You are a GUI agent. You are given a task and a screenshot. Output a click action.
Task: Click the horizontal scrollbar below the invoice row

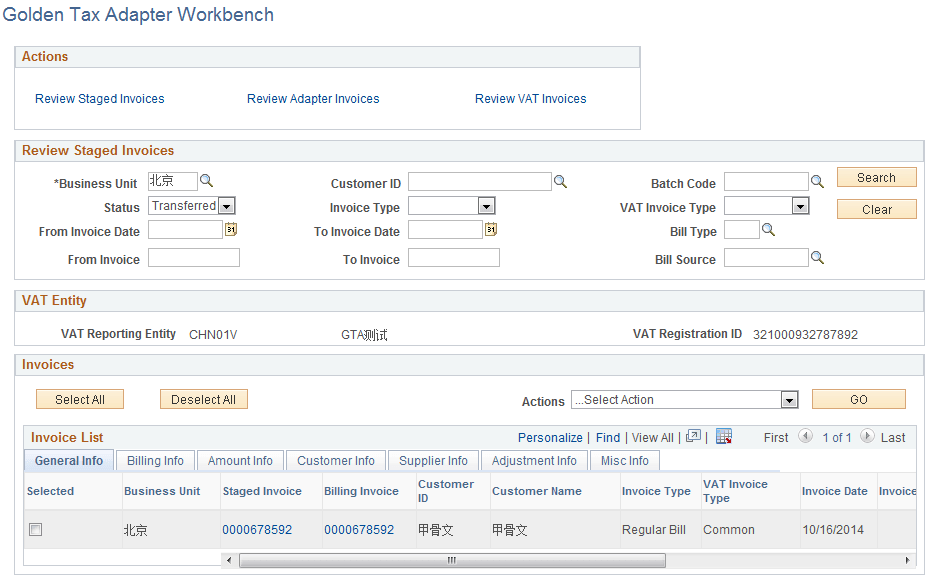tap(452, 560)
